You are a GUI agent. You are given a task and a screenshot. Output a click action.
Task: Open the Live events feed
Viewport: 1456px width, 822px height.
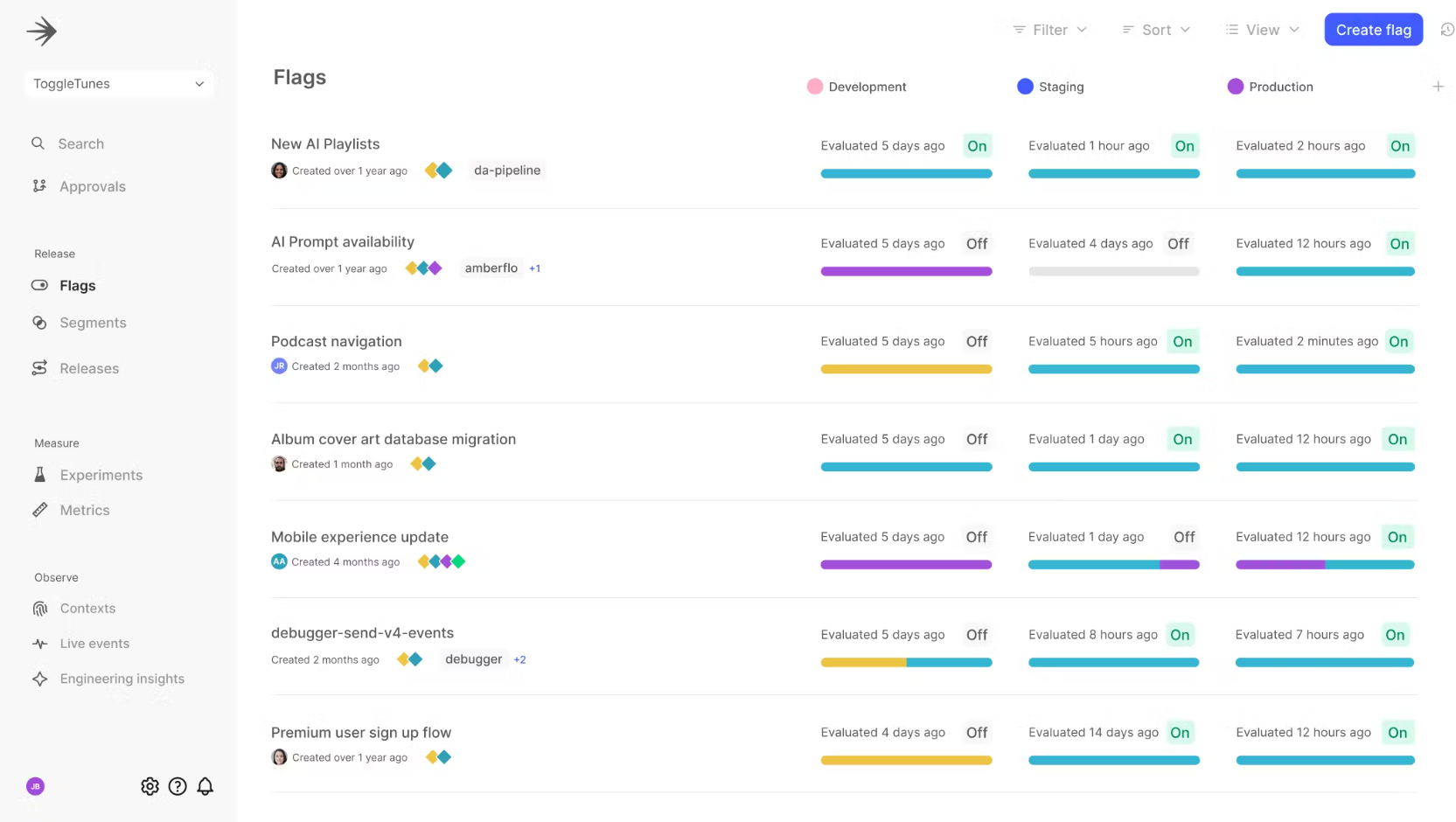pyautogui.click(x=93, y=643)
